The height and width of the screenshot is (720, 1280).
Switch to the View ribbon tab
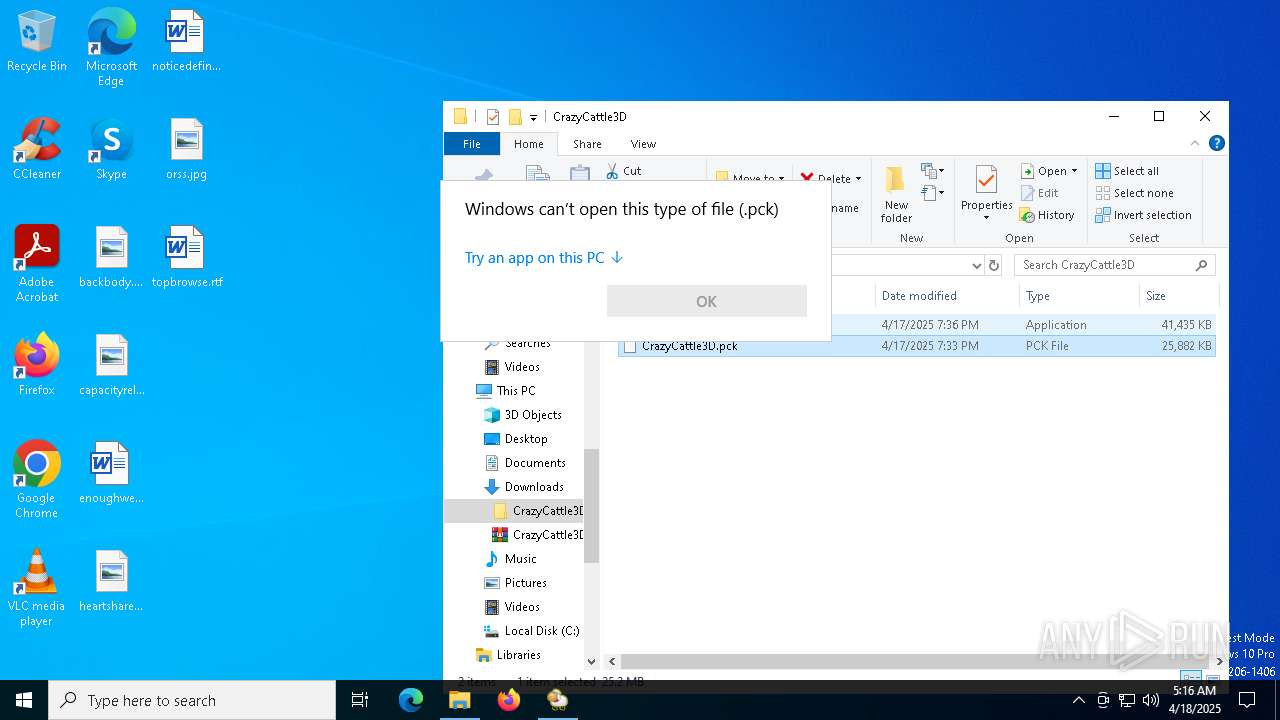(x=643, y=144)
